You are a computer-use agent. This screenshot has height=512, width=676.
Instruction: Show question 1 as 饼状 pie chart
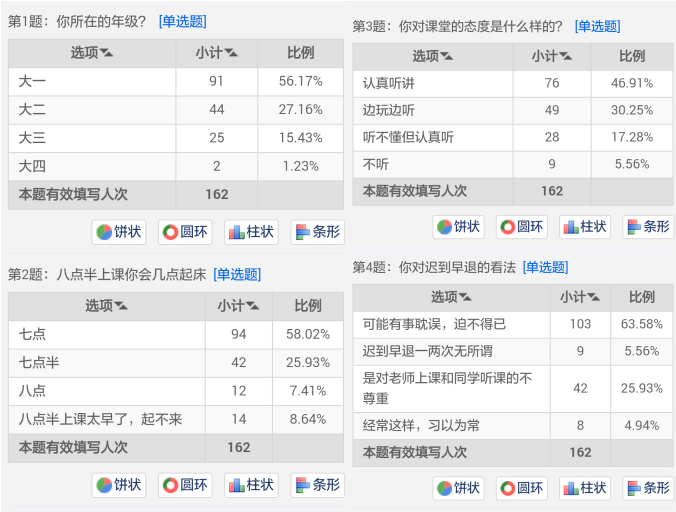(119, 232)
